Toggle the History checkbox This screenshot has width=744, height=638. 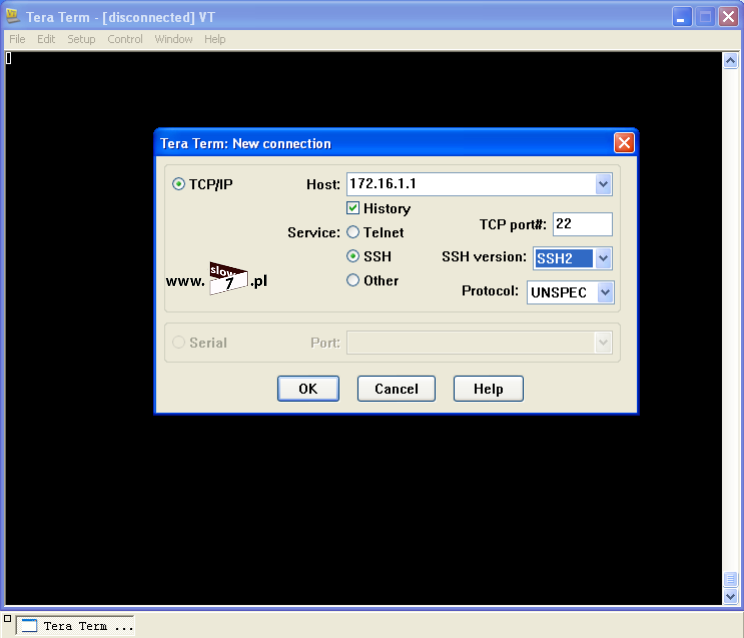click(353, 208)
